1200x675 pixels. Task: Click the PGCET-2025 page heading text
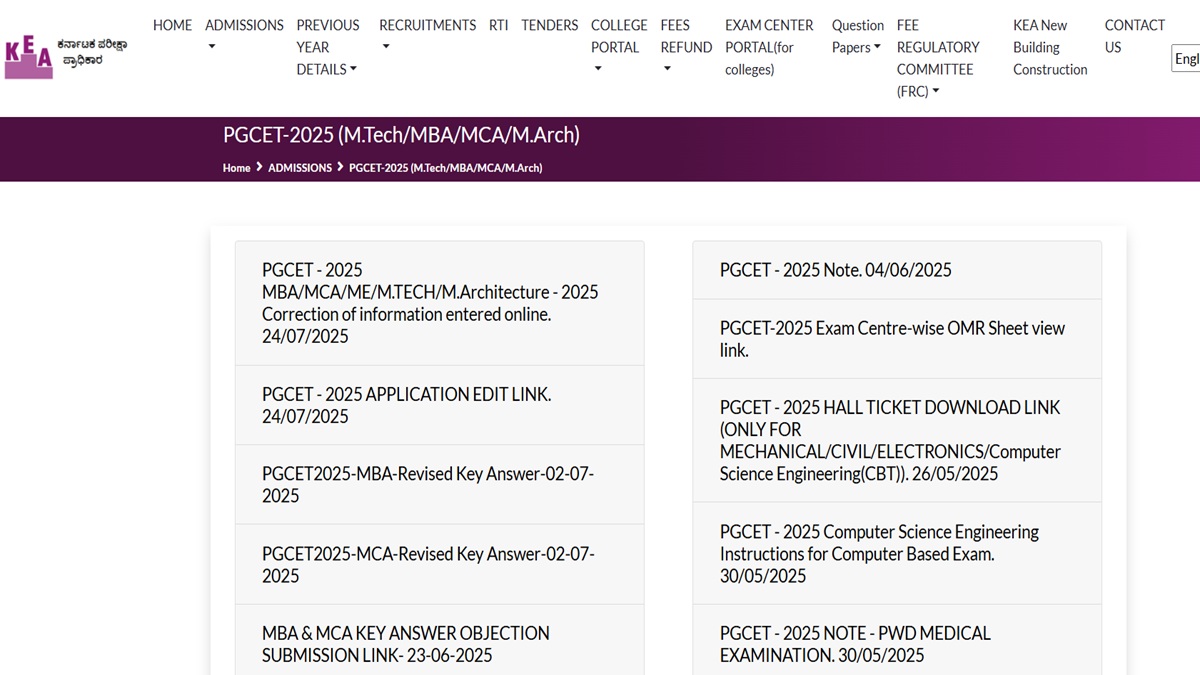pyautogui.click(x=401, y=134)
